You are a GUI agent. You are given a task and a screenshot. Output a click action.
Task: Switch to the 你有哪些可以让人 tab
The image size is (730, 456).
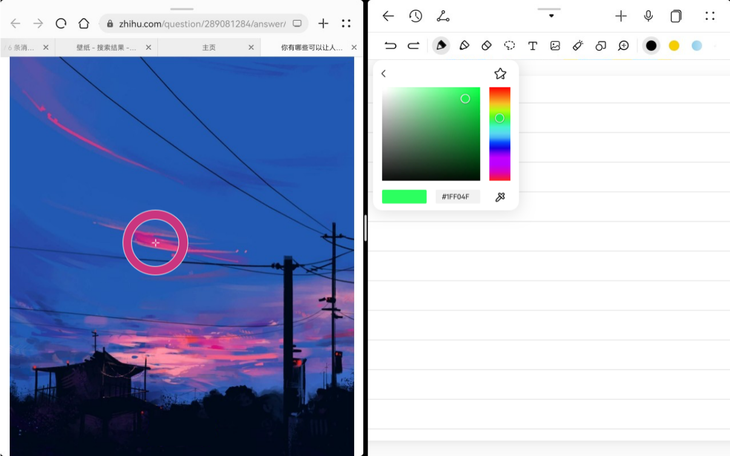click(311, 48)
